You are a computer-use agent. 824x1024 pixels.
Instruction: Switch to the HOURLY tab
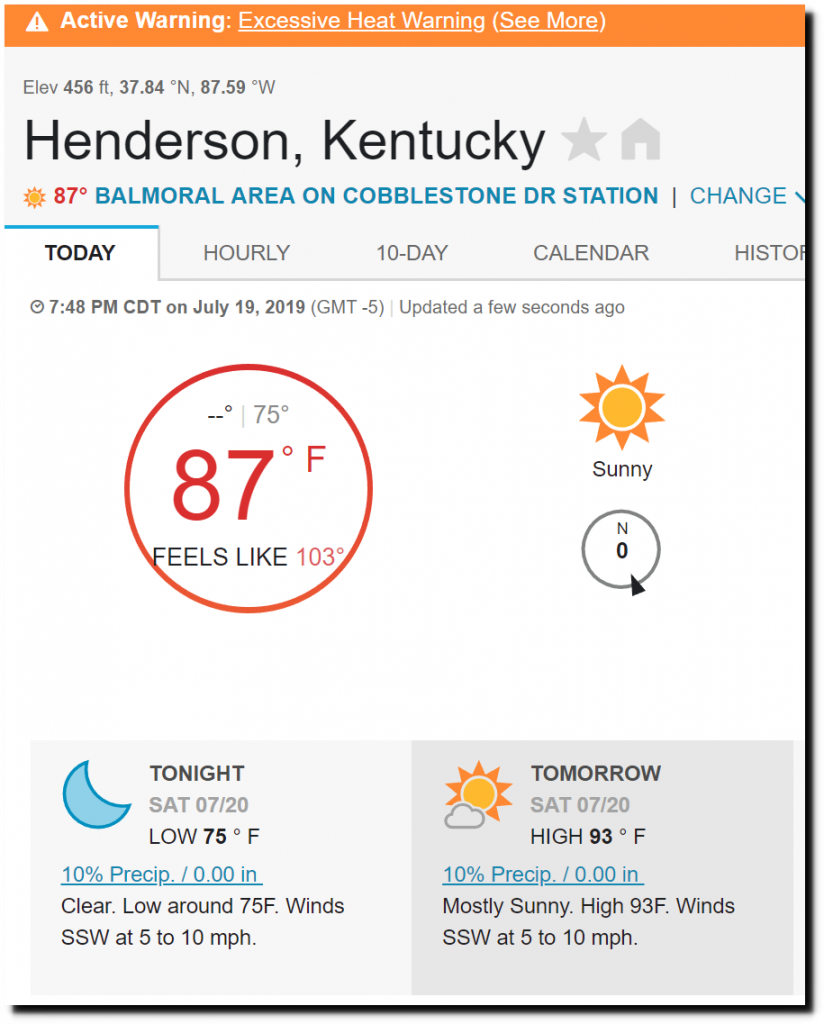(246, 253)
